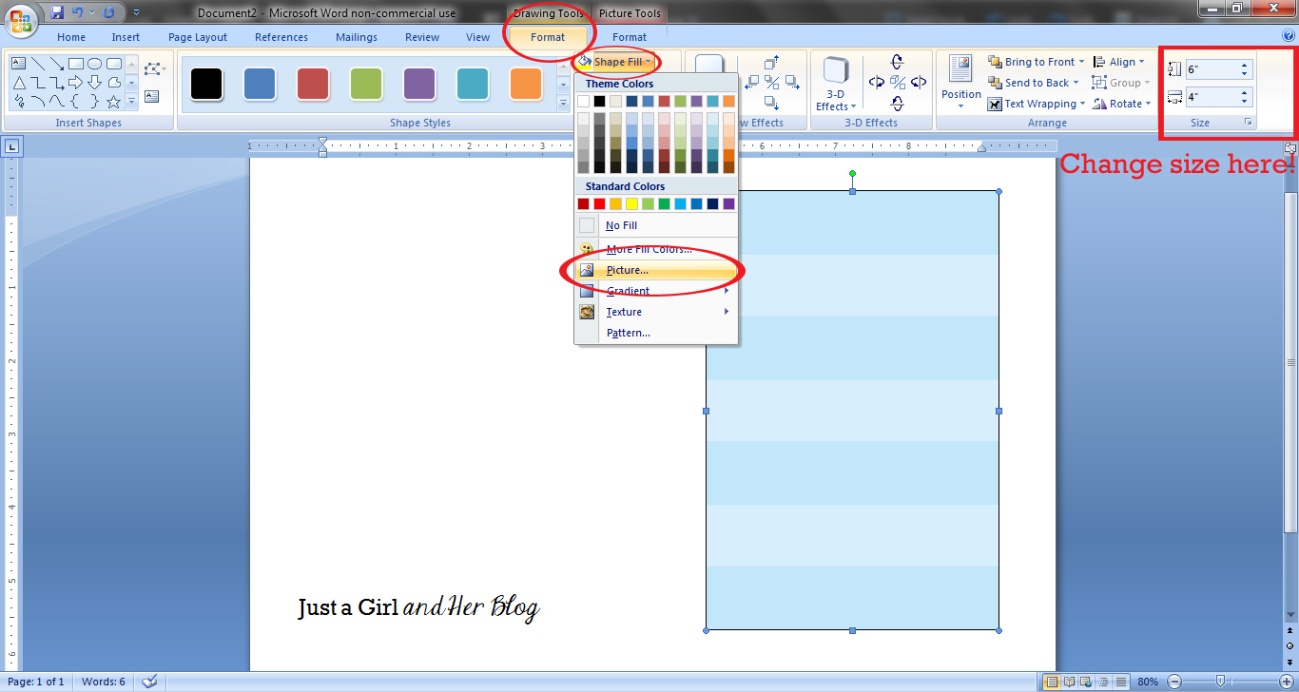This screenshot has width=1299, height=692.
Task: Switch to Picture Tools Format tab
Action: pos(629,37)
